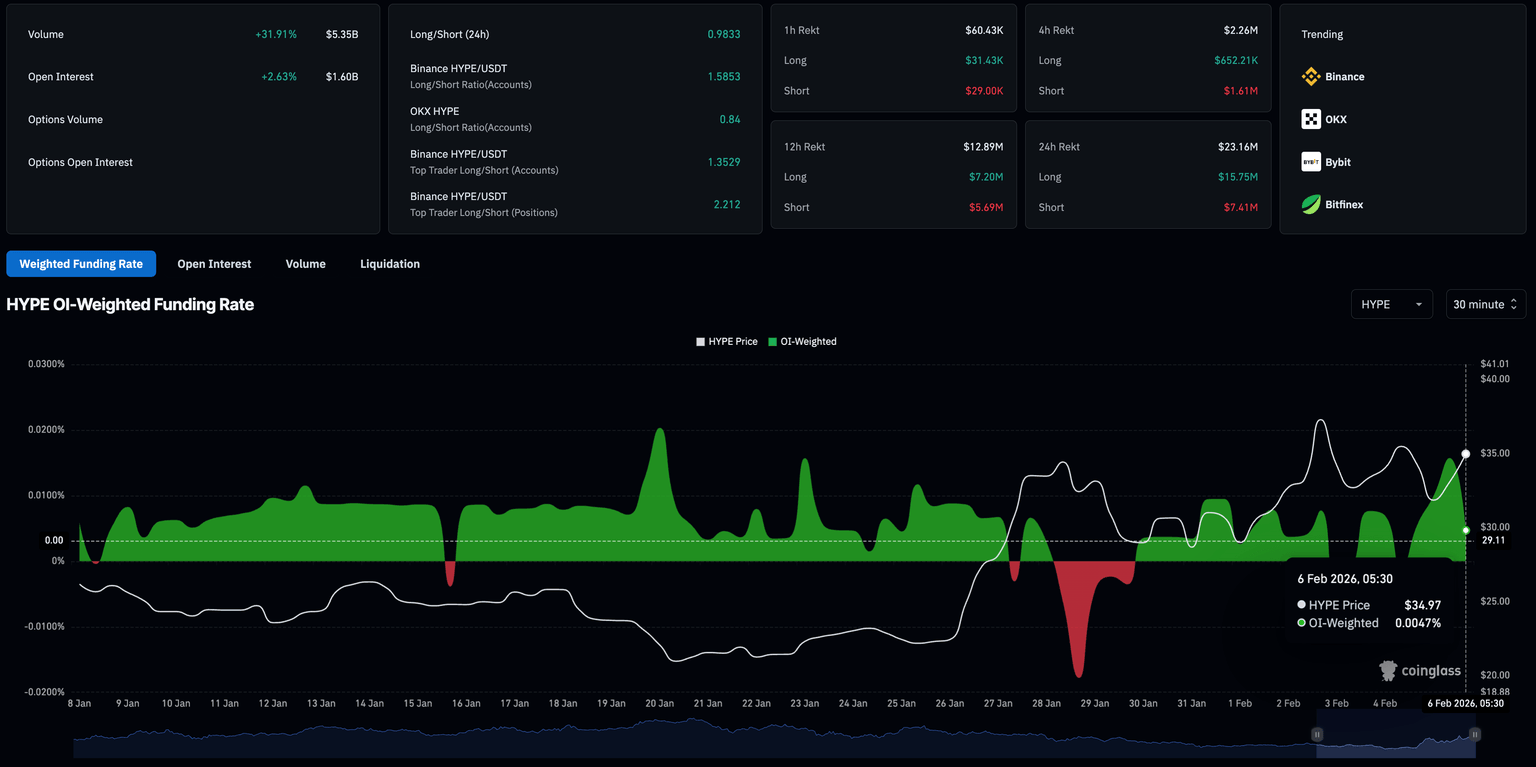Click right handle of timeline range selector

click(1475, 734)
